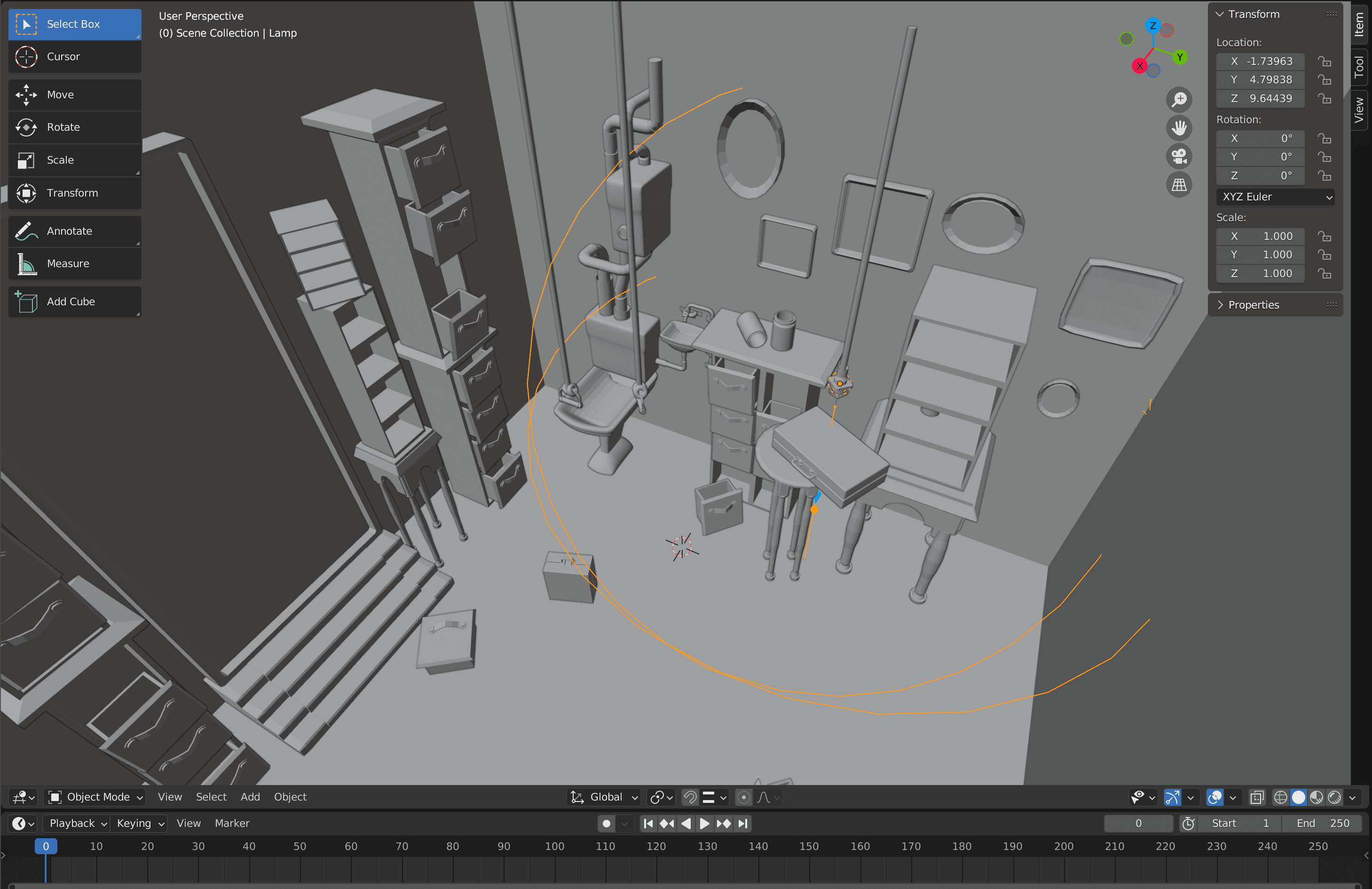1372x889 pixels.
Task: Select the Rotate tool
Action: 74,127
